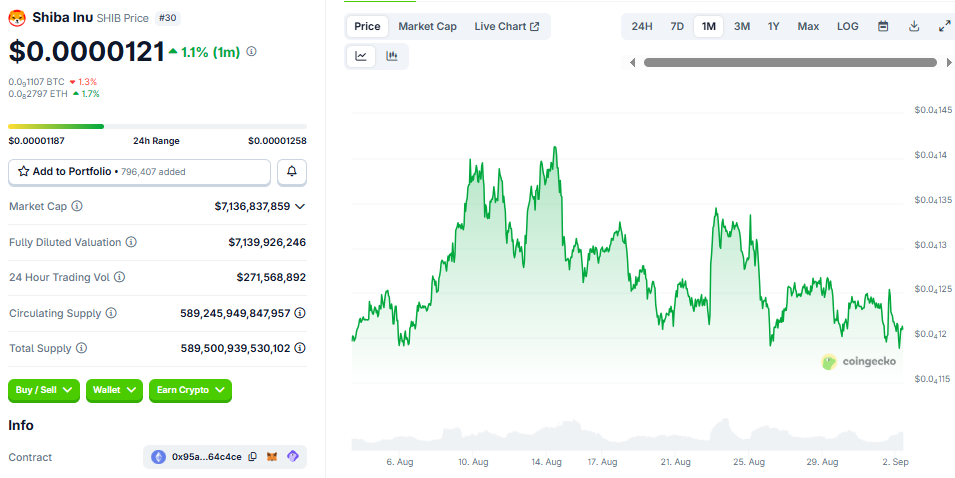Switch to line chart view icon
The width and height of the screenshot is (955, 478).
(x=361, y=57)
